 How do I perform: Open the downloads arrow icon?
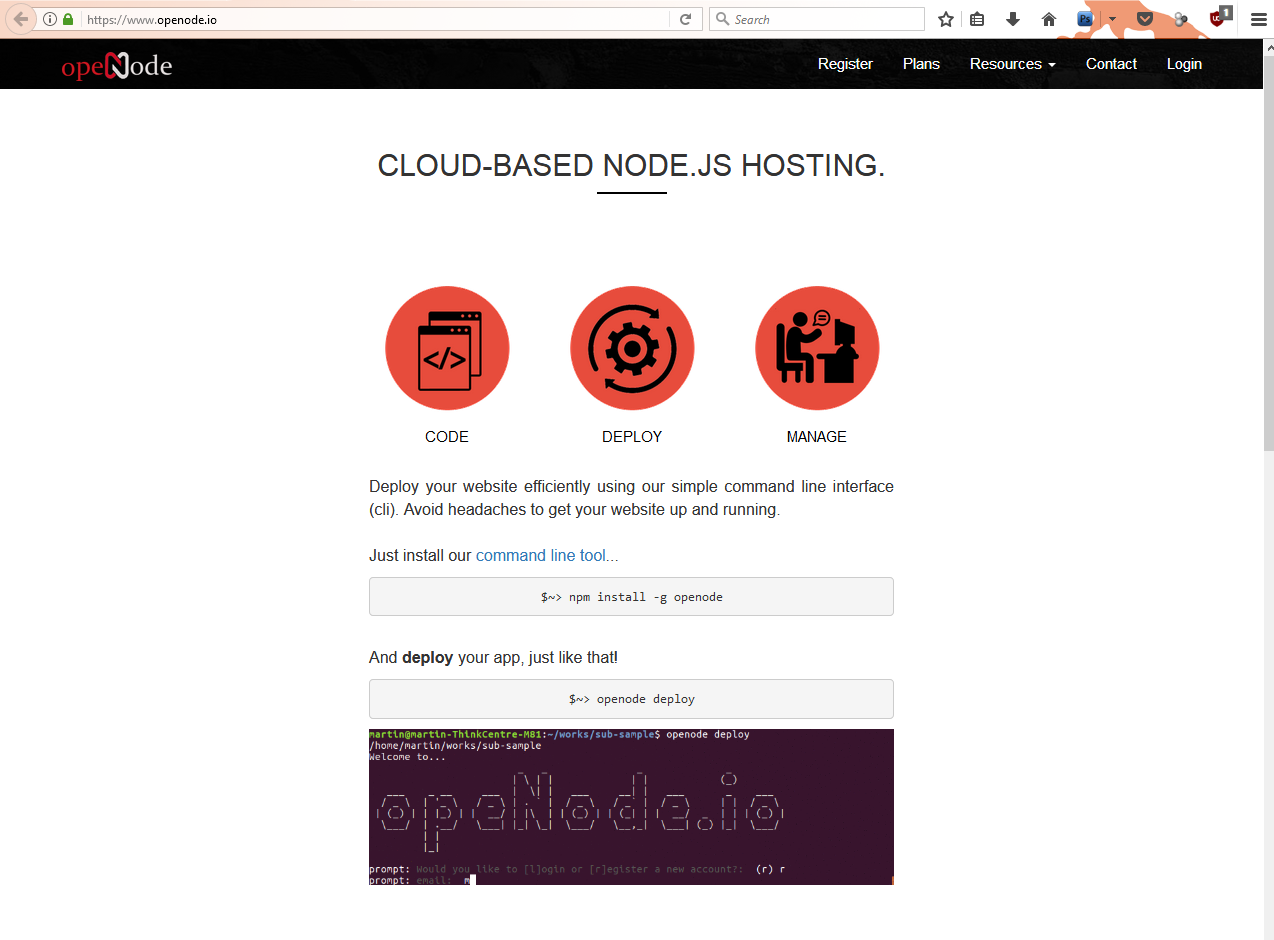coord(1013,19)
